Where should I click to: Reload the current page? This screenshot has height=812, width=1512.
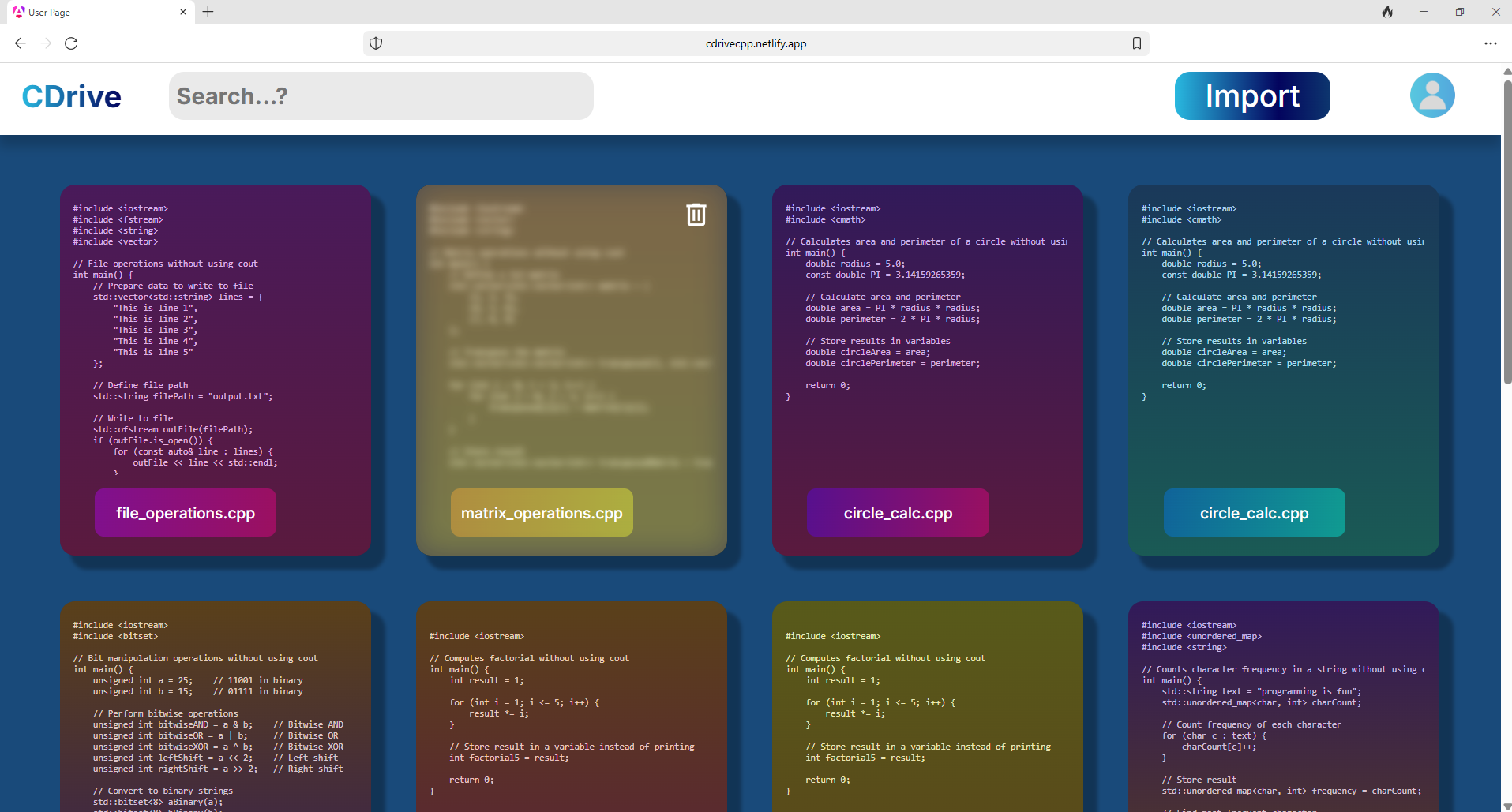71,43
